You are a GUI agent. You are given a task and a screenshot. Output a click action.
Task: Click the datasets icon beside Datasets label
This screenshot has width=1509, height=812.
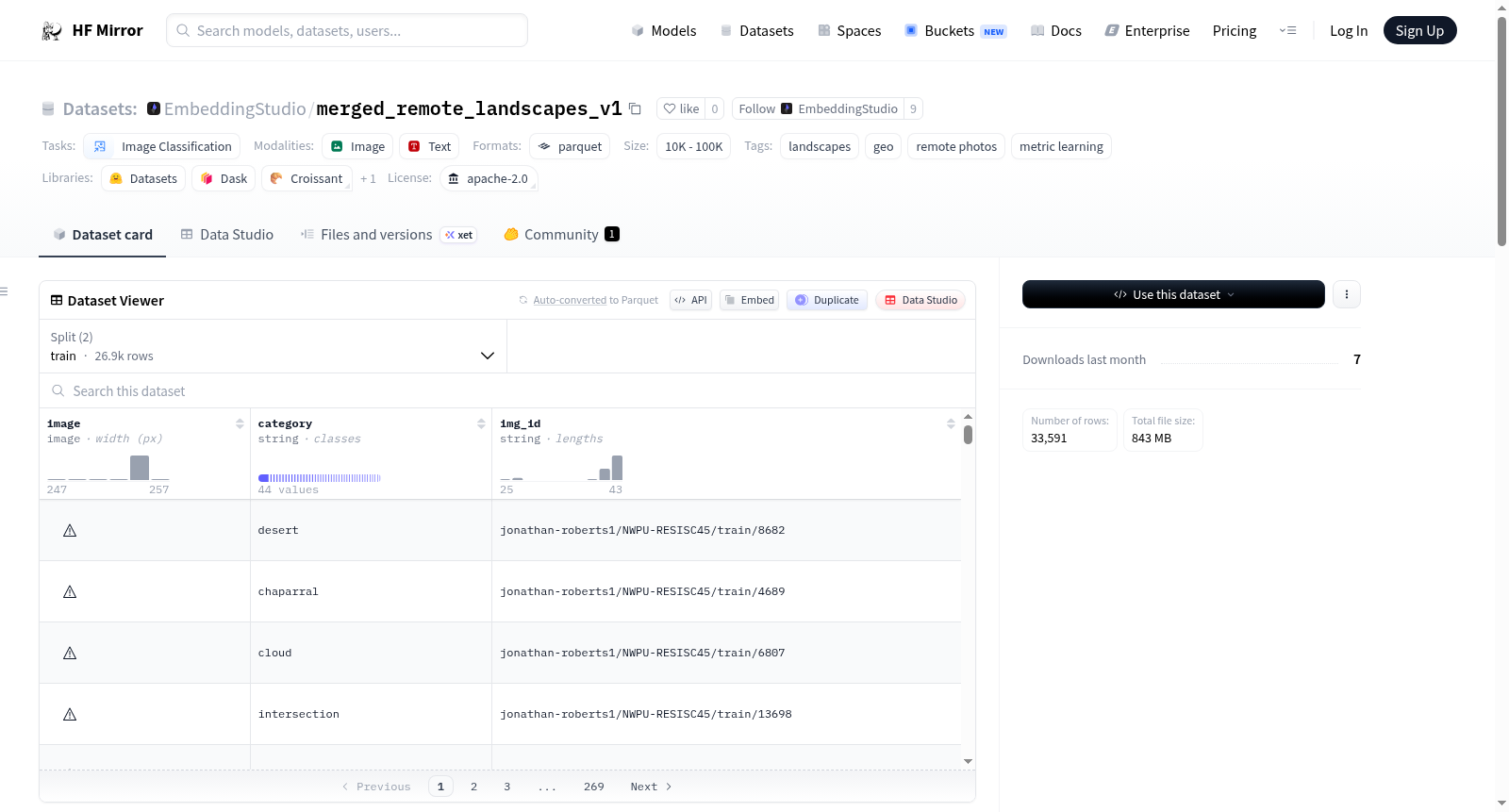click(48, 109)
